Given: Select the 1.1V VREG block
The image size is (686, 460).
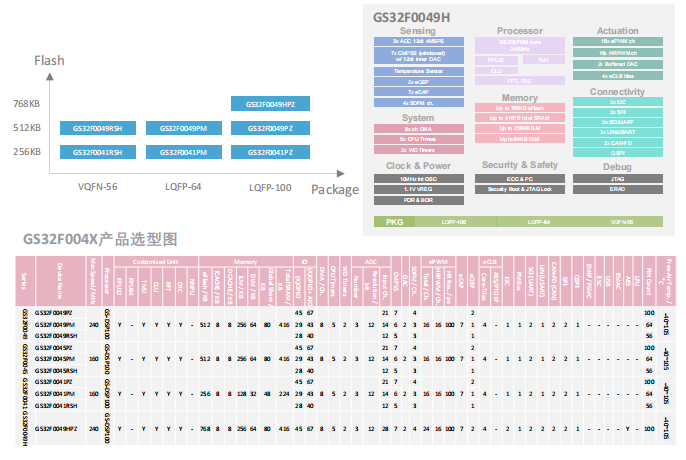Looking at the screenshot, I should tap(419, 190).
